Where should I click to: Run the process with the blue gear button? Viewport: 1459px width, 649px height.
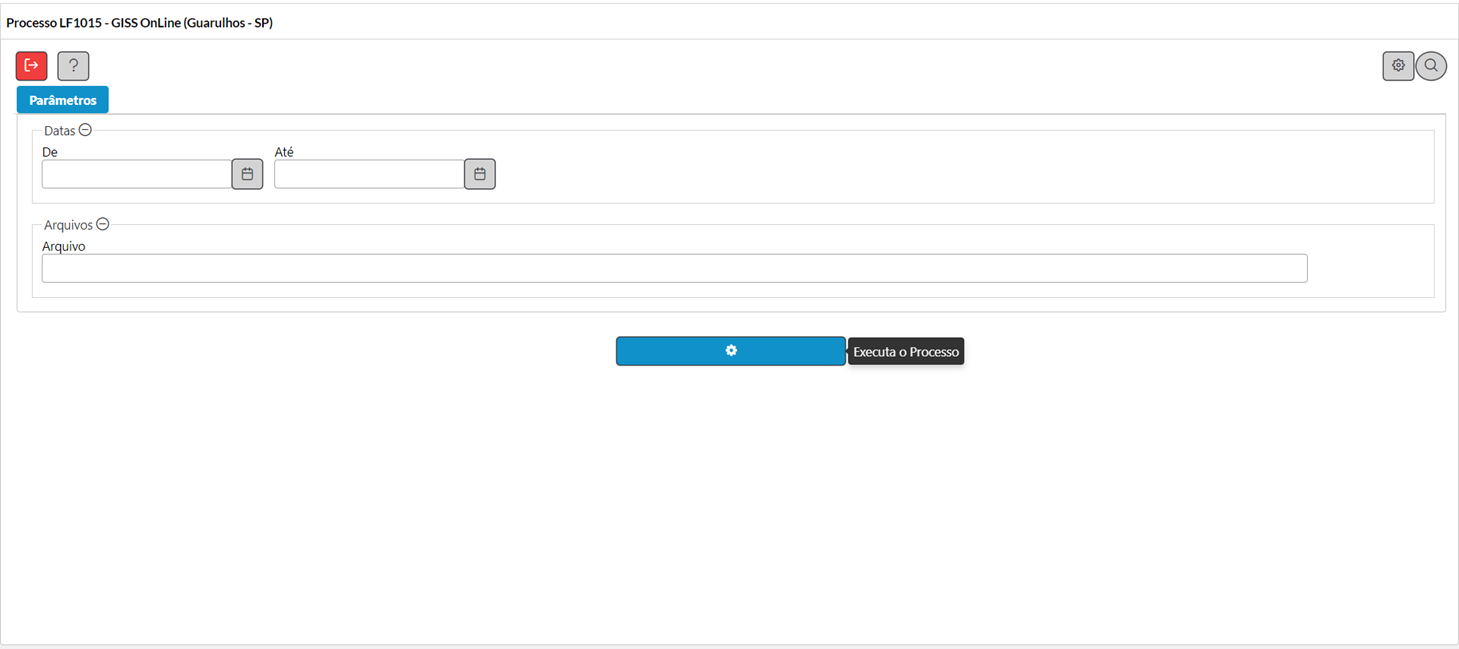coord(731,351)
